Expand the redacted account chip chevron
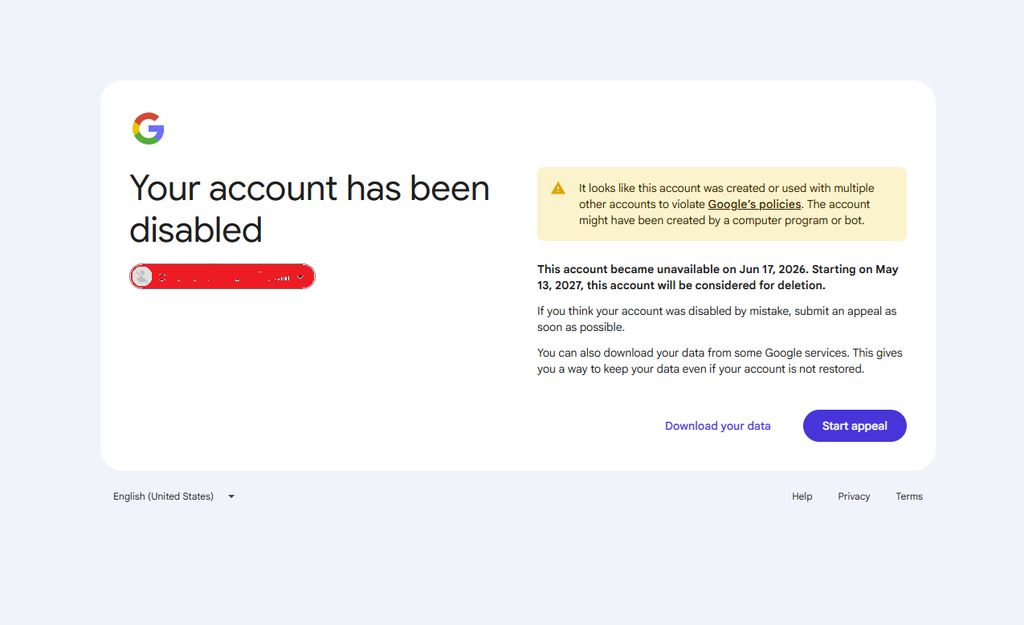This screenshot has height=625, width=1024. pyautogui.click(x=300, y=277)
